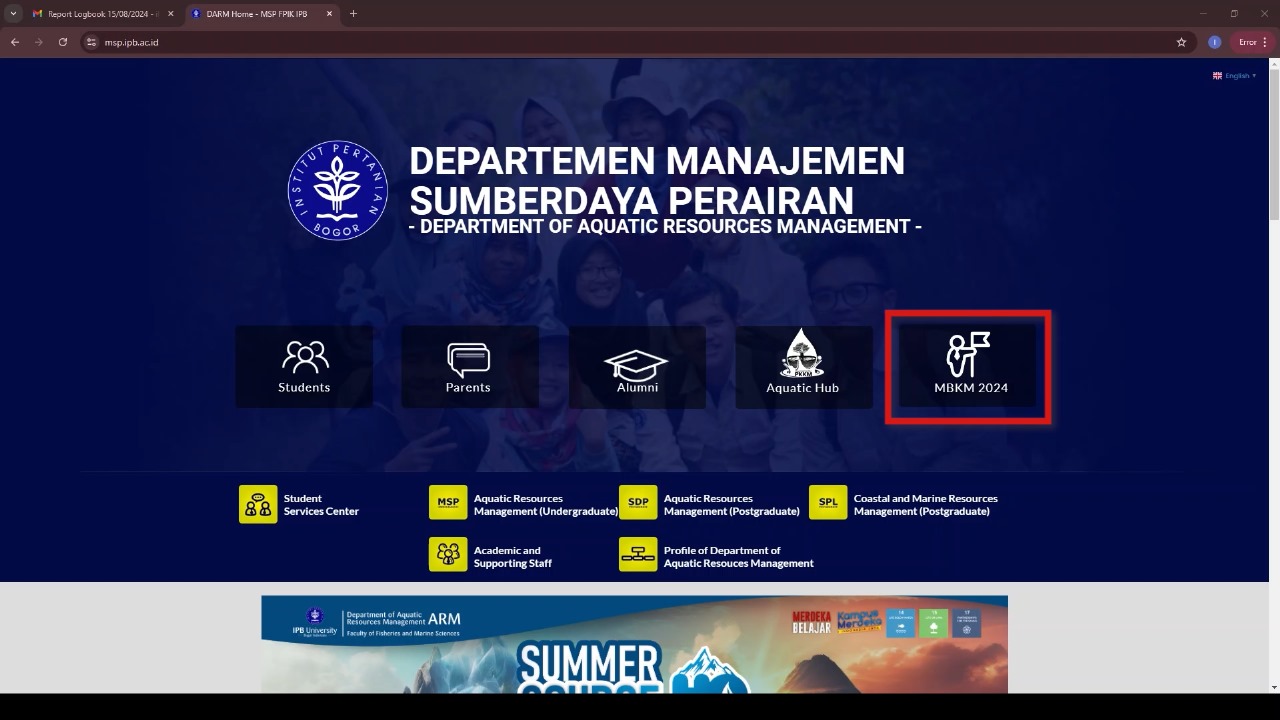The height and width of the screenshot is (720, 1280).
Task: Click the IPB University logo on banner
Action: point(315,622)
